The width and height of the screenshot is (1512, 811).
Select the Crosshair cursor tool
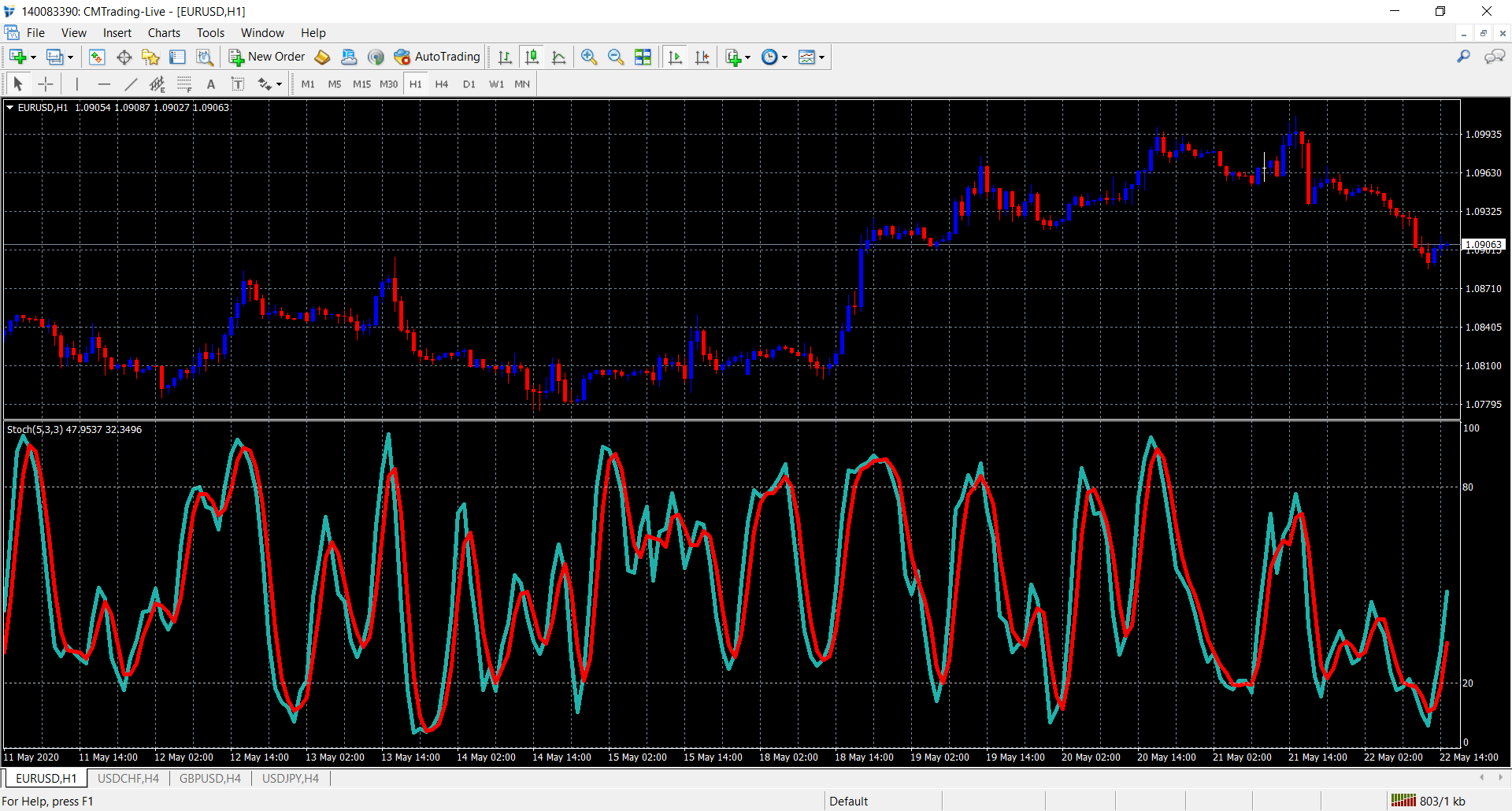coord(46,84)
